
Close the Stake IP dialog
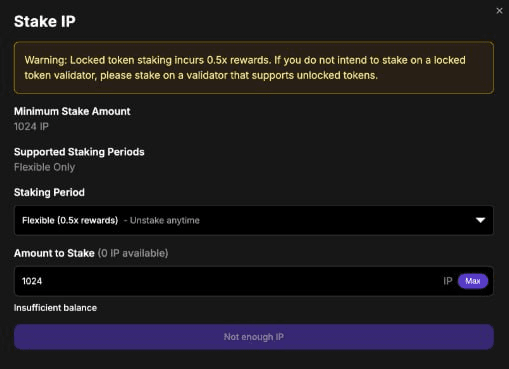tap(499, 11)
